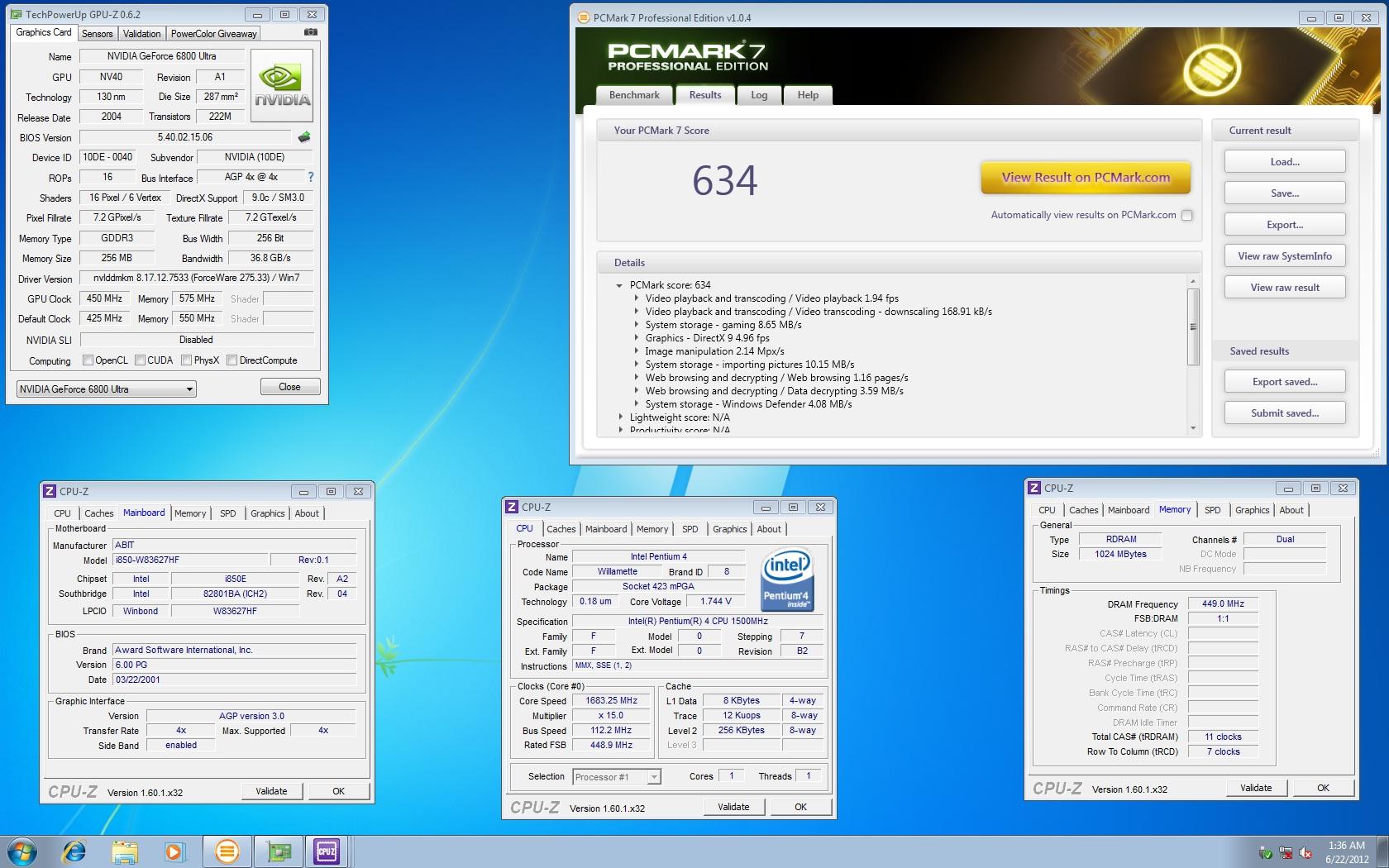Viewport: 1389px width, 868px height.
Task: Click the NVIDIA logo in GPU-Z
Action: 282,85
